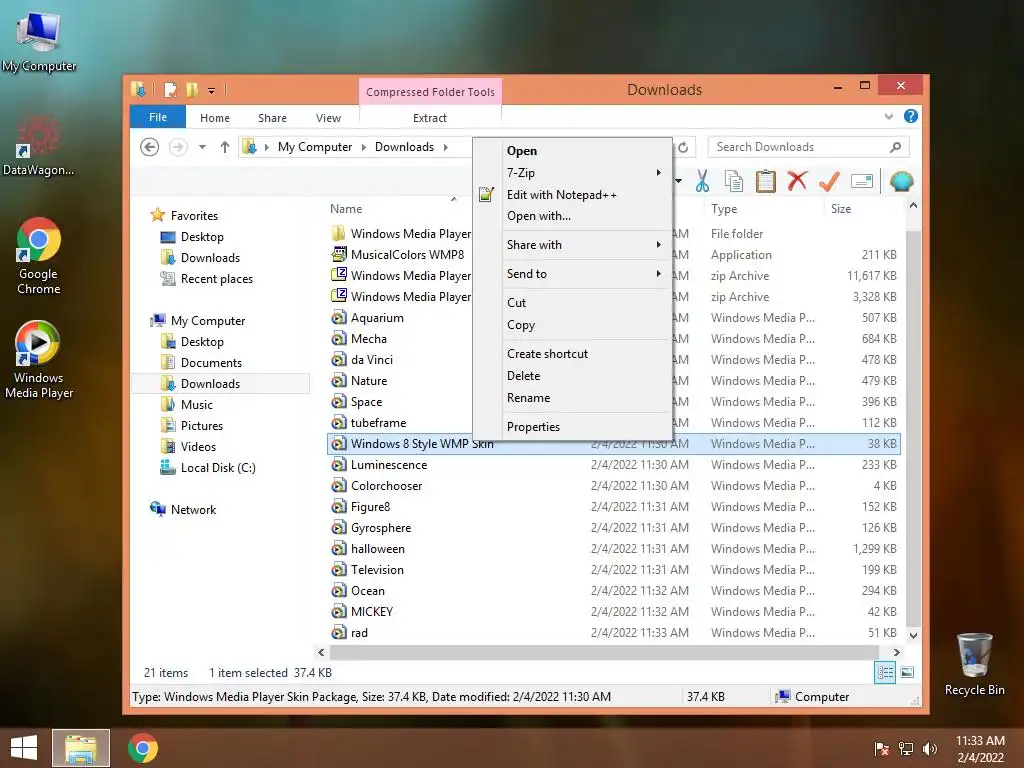Click breadcrumb arrow after My Computer
Screen dimensions: 1024x768
coord(364,147)
